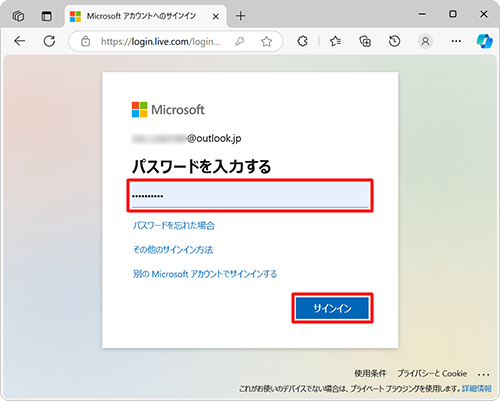Close the Microsoft アカウントへのサインイン tab
This screenshot has width=500, height=401.
pos(216,16)
